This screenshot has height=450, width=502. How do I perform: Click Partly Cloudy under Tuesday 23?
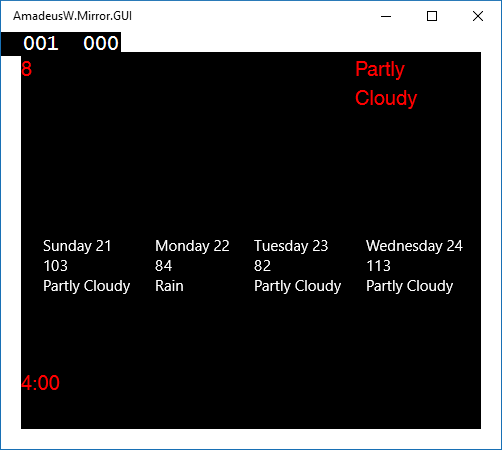298,286
